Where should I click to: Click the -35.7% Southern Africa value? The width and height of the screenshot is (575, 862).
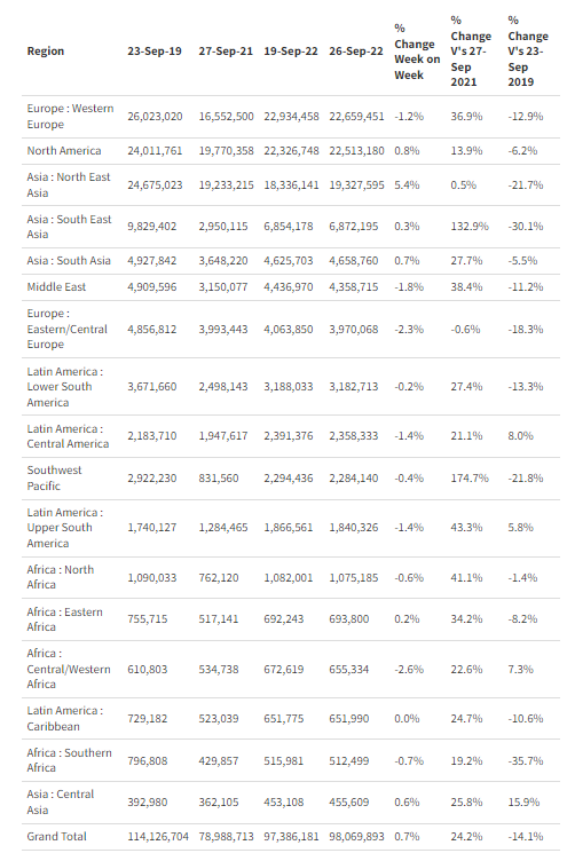pos(525,761)
